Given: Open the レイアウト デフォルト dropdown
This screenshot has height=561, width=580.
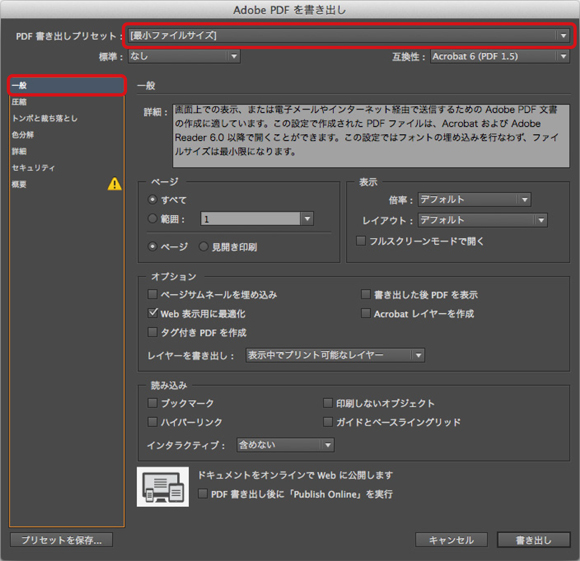Looking at the screenshot, I should tap(483, 220).
